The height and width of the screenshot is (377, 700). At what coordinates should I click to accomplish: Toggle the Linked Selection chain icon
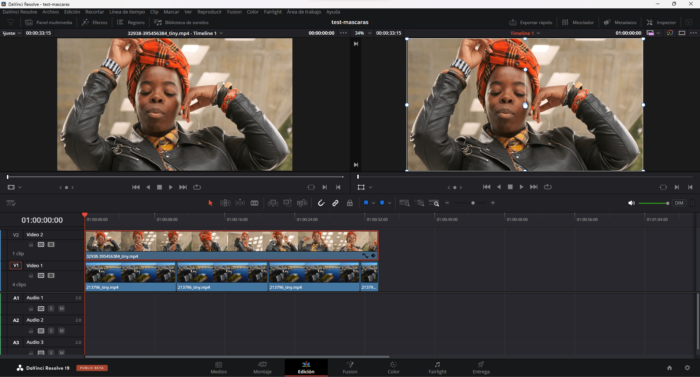click(x=335, y=203)
